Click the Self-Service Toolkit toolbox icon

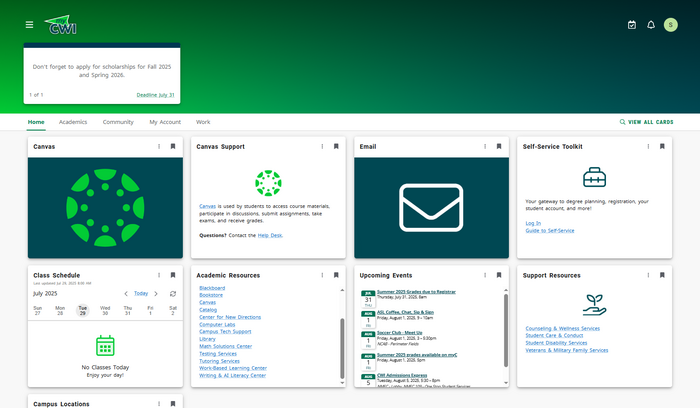pyautogui.click(x=594, y=180)
